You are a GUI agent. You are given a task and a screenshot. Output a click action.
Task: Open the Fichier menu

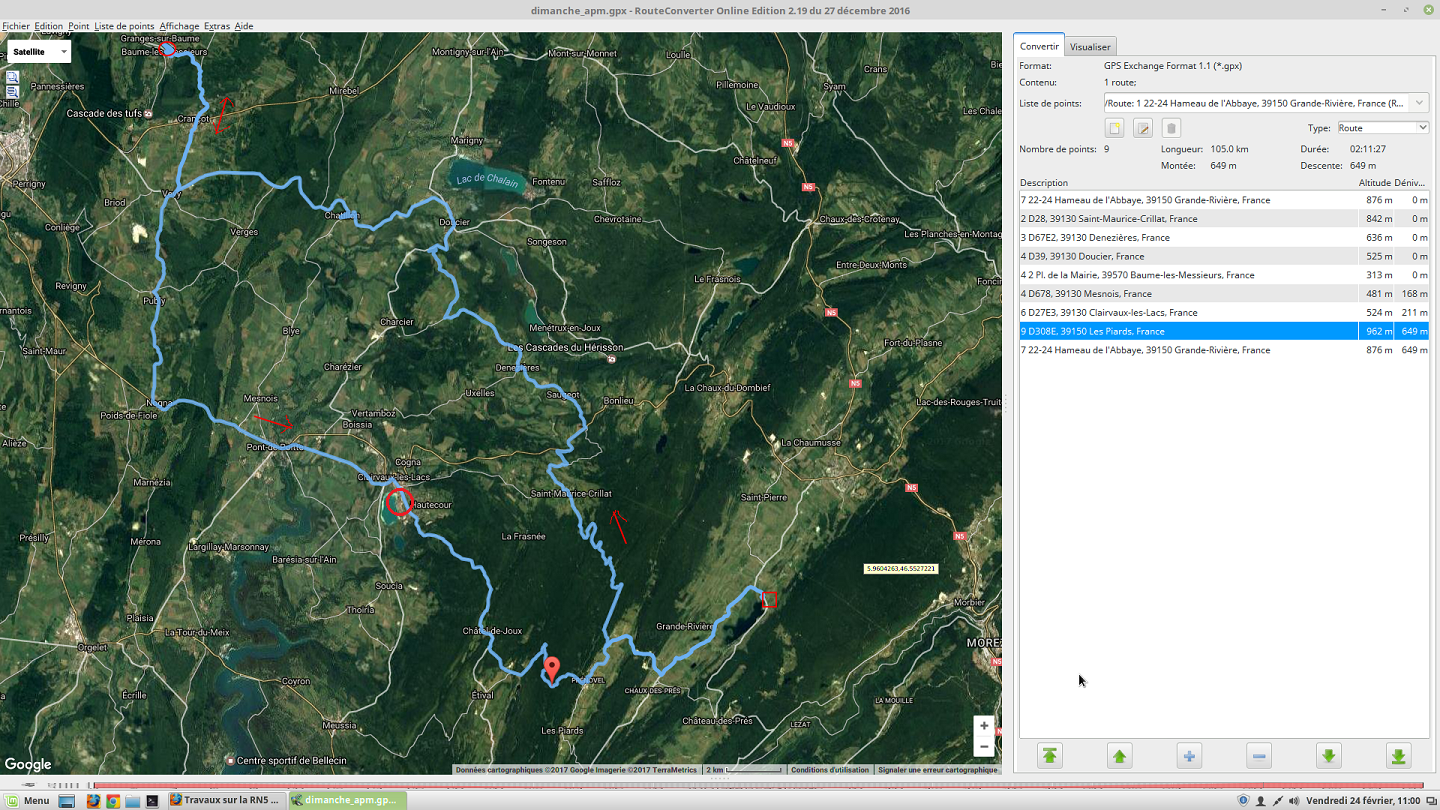pyautogui.click(x=16, y=26)
